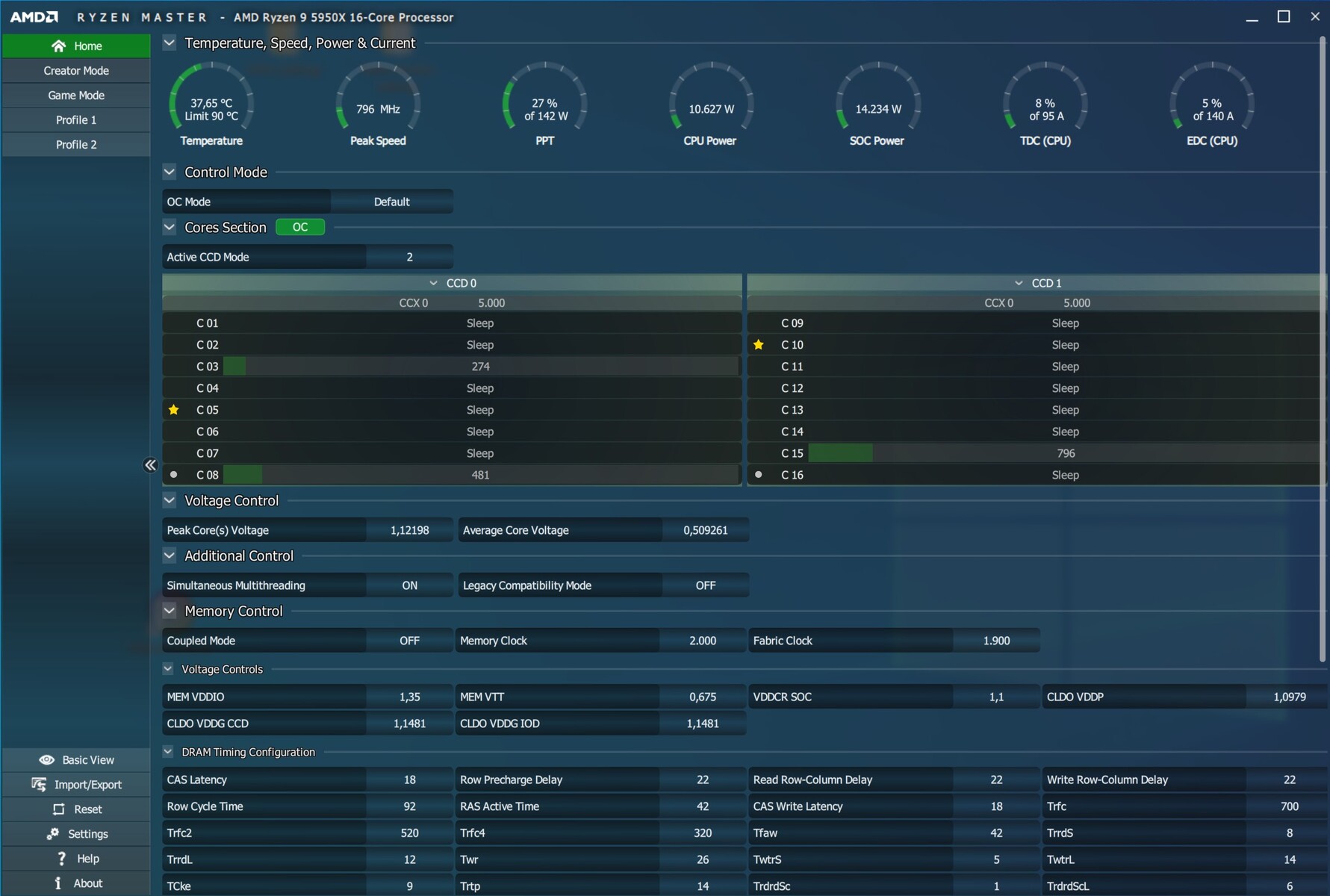
Task: Click the Home house icon
Action: point(58,46)
